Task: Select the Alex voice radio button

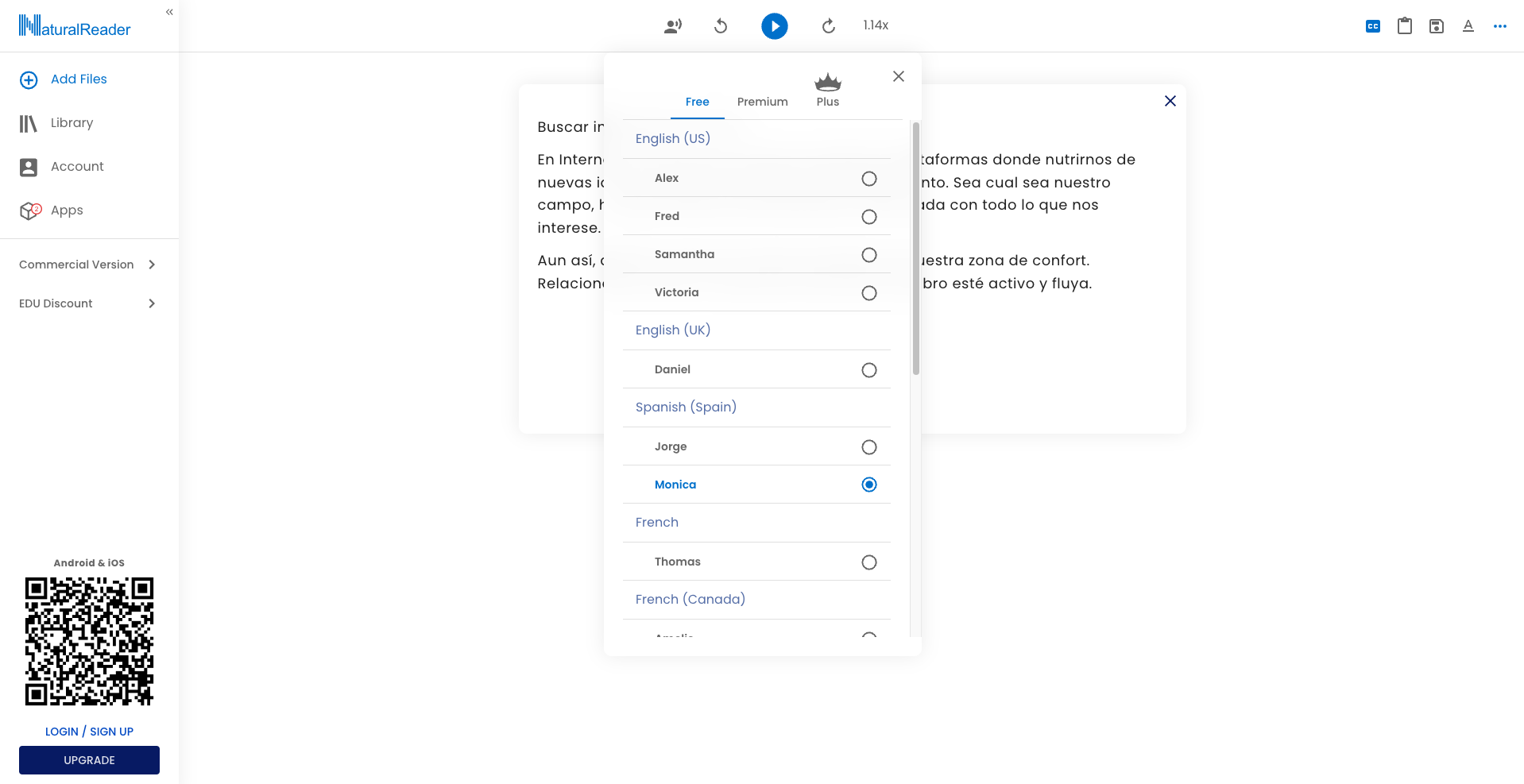Action: (869, 179)
